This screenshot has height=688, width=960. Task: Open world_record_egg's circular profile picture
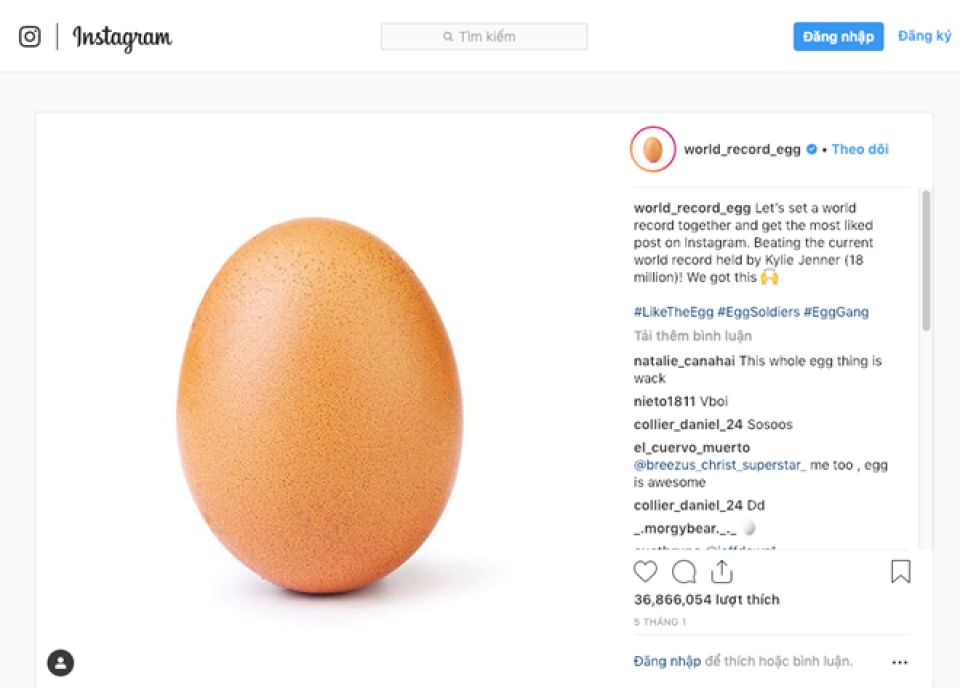pos(652,149)
